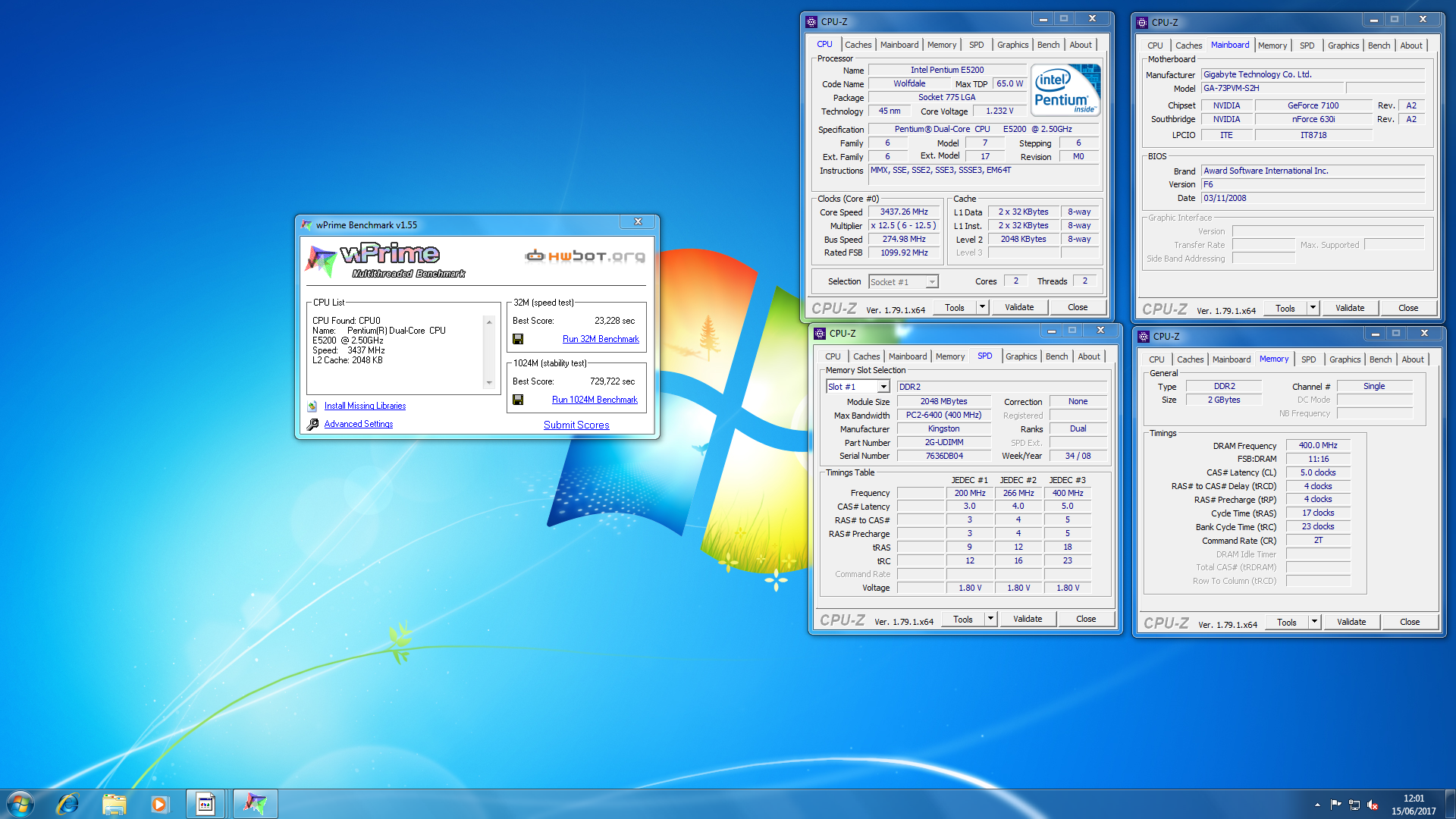Click the Install Missing Libraries icon
1456x819 pixels.
[x=312, y=406]
